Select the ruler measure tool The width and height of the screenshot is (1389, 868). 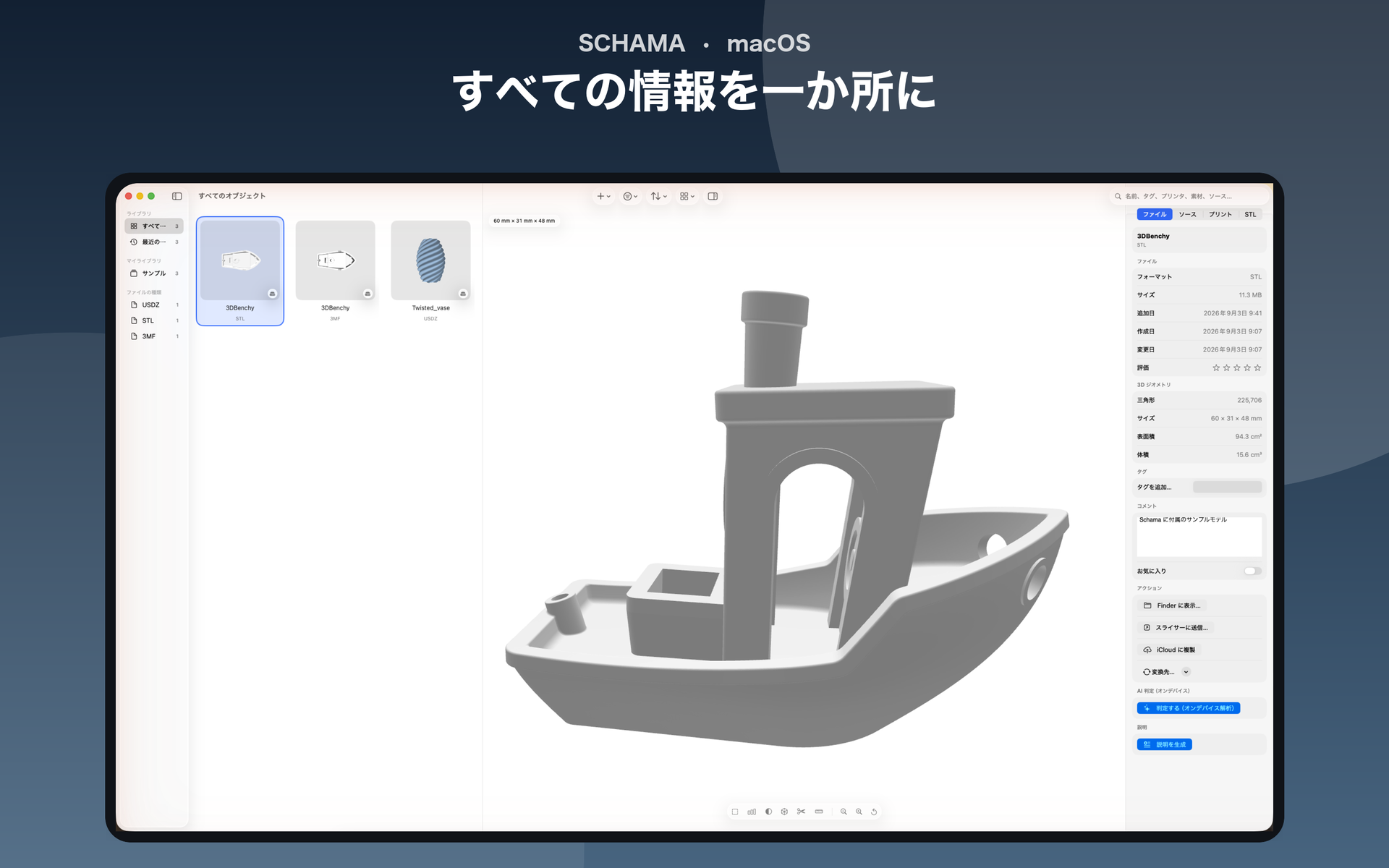(819, 812)
